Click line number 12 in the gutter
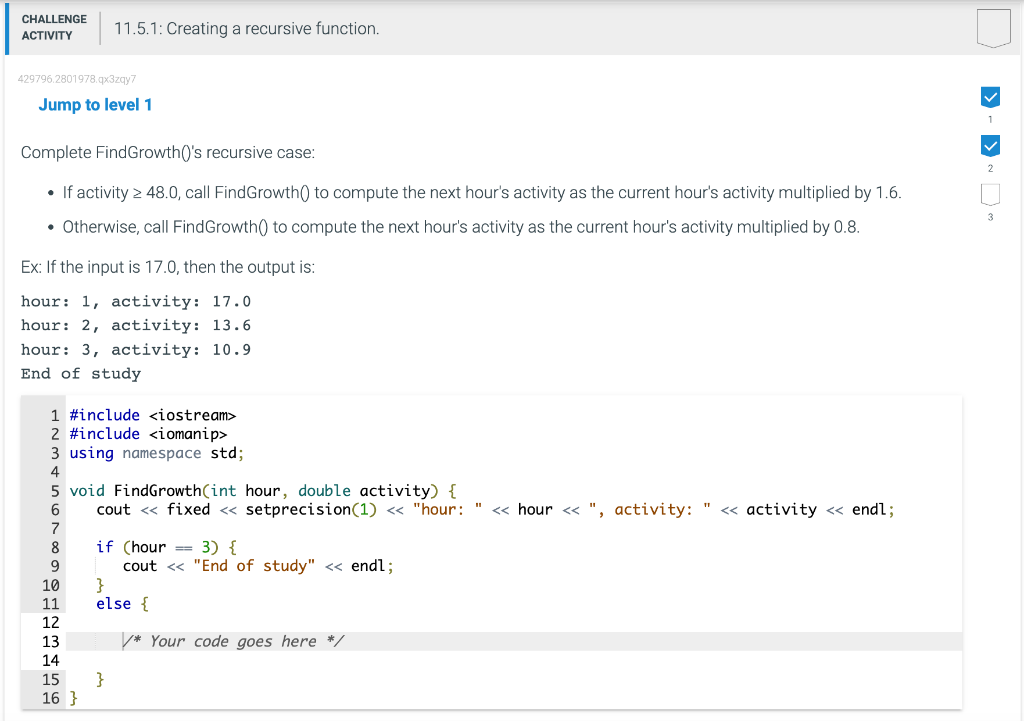 click(50, 623)
